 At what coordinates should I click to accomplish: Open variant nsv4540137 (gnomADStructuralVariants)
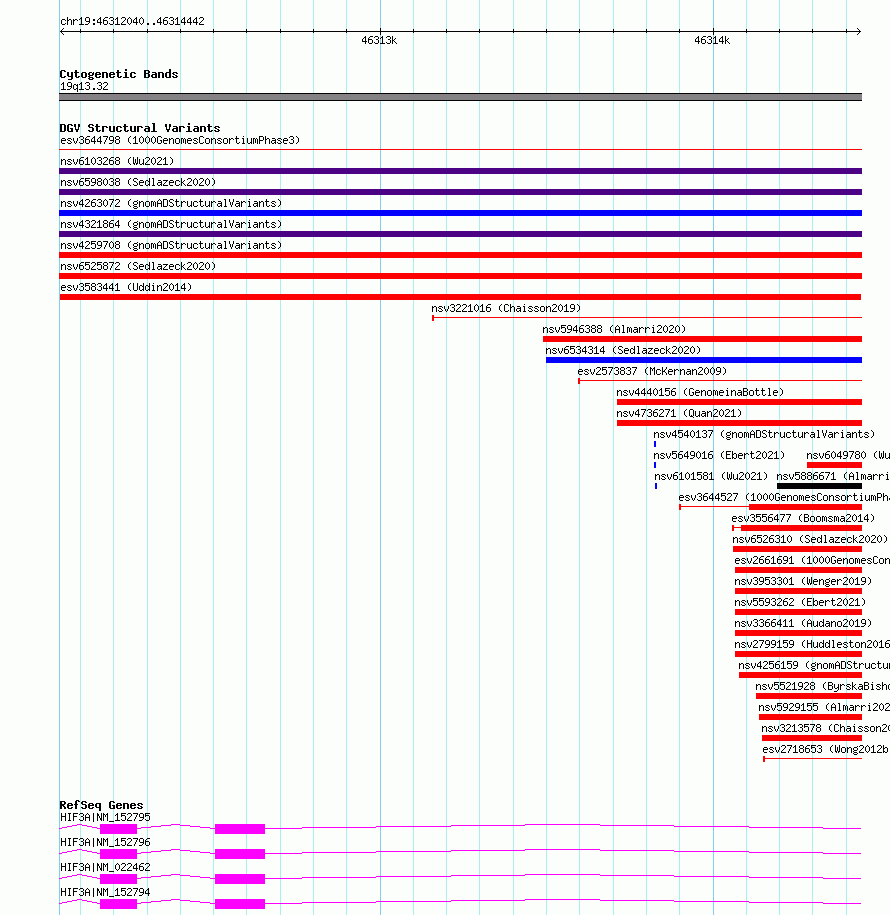point(764,435)
